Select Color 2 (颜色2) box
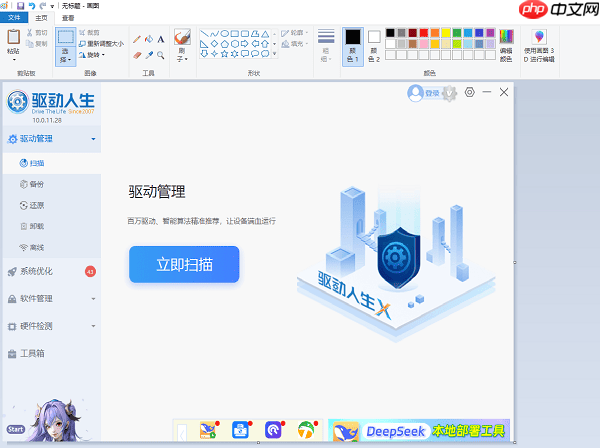The width and height of the screenshot is (600, 448). [x=374, y=46]
